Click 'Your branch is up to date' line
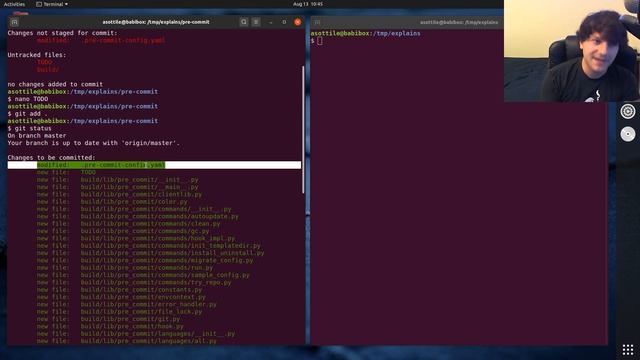640x360 pixels. (93, 143)
